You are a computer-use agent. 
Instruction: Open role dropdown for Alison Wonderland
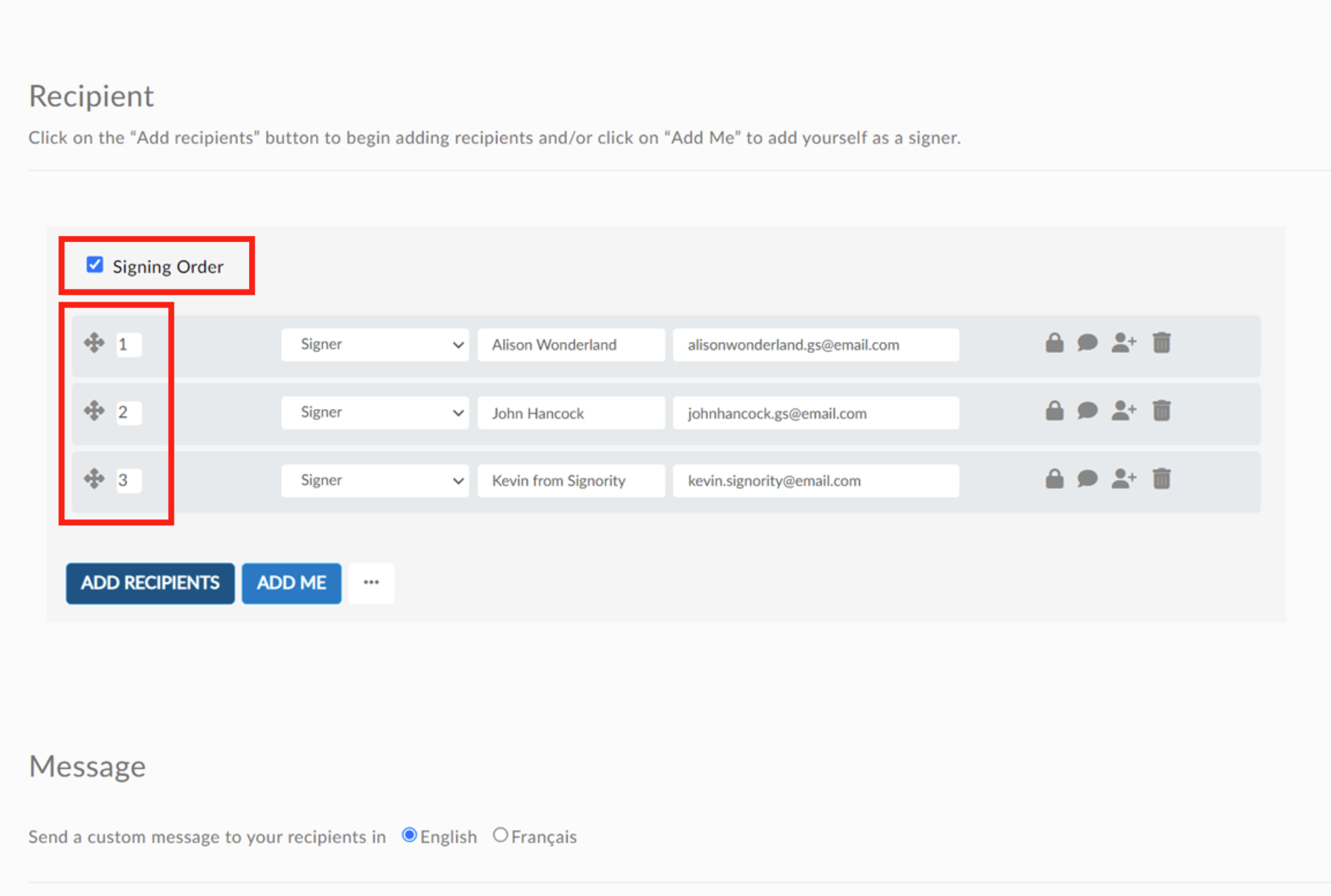(375, 345)
